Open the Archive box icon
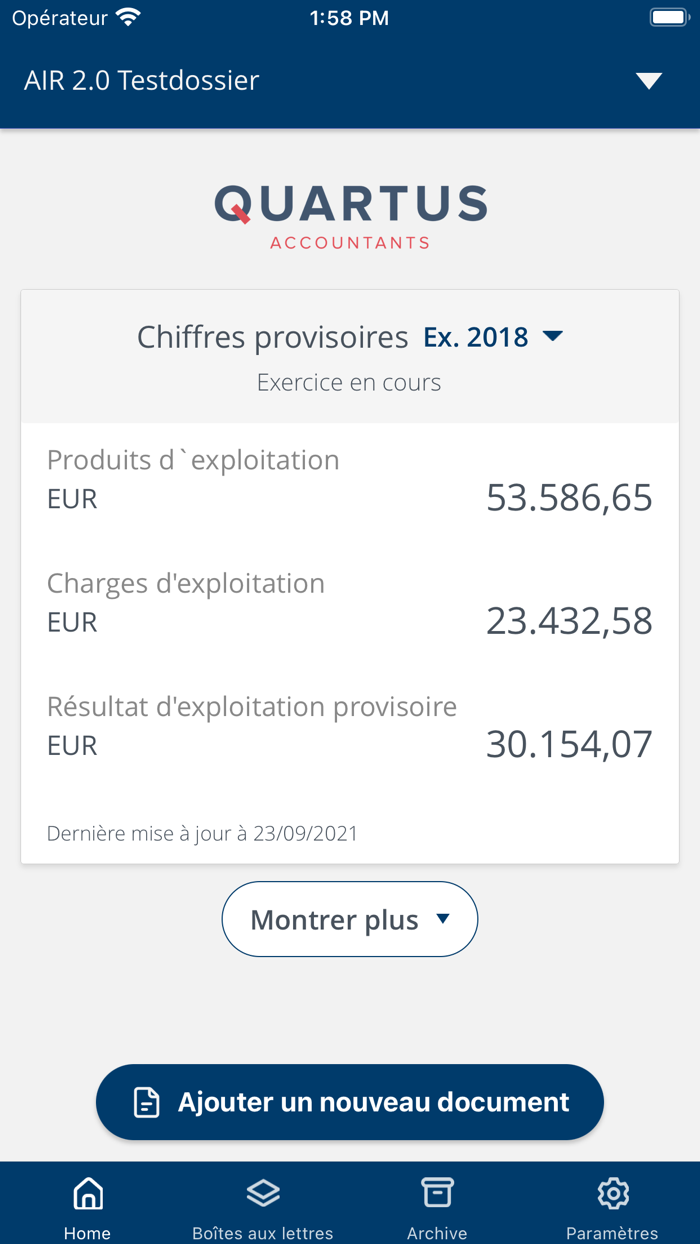The image size is (700, 1244). pyautogui.click(x=437, y=1192)
